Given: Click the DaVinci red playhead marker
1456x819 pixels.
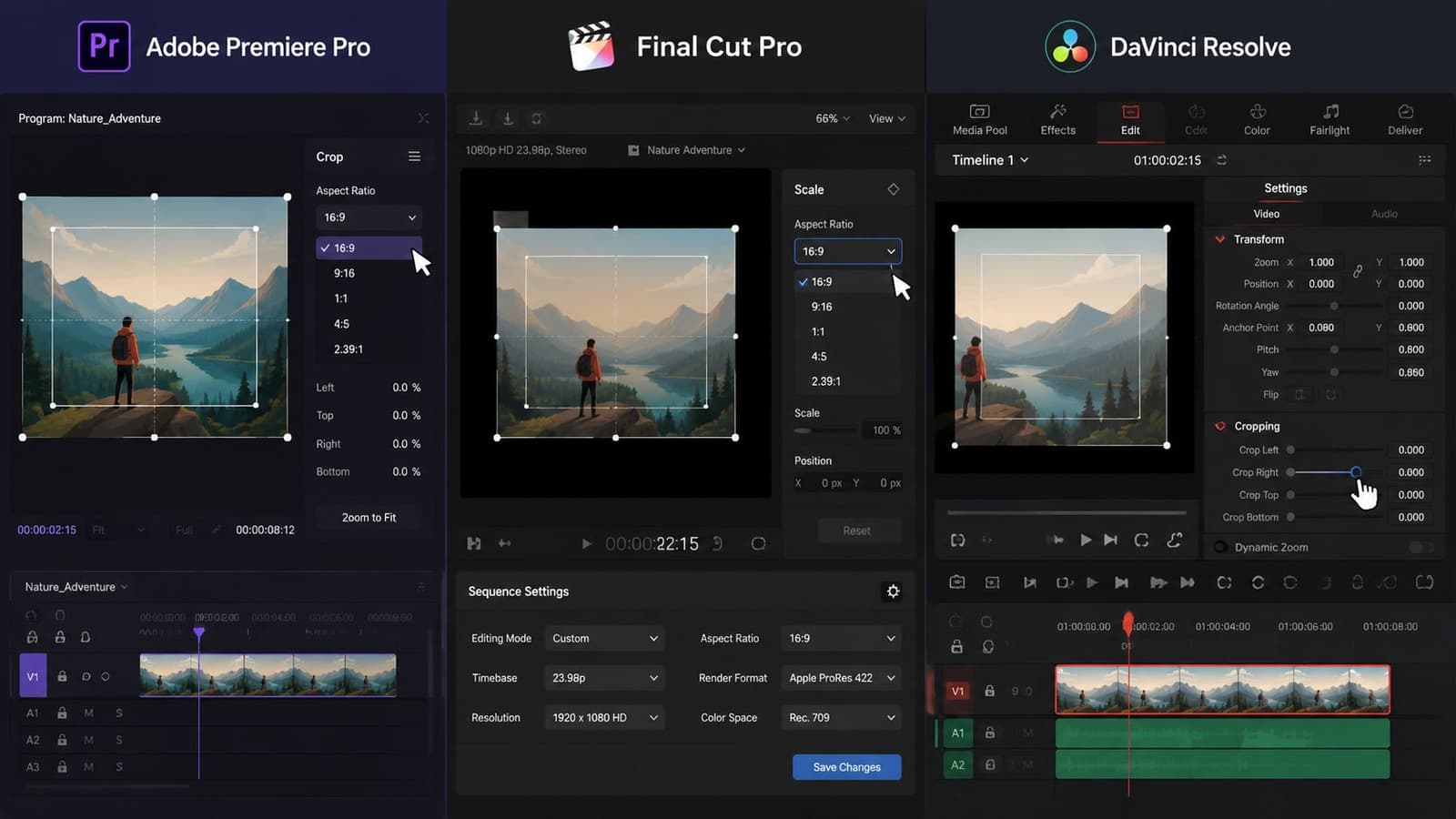Looking at the screenshot, I should point(1128,623).
